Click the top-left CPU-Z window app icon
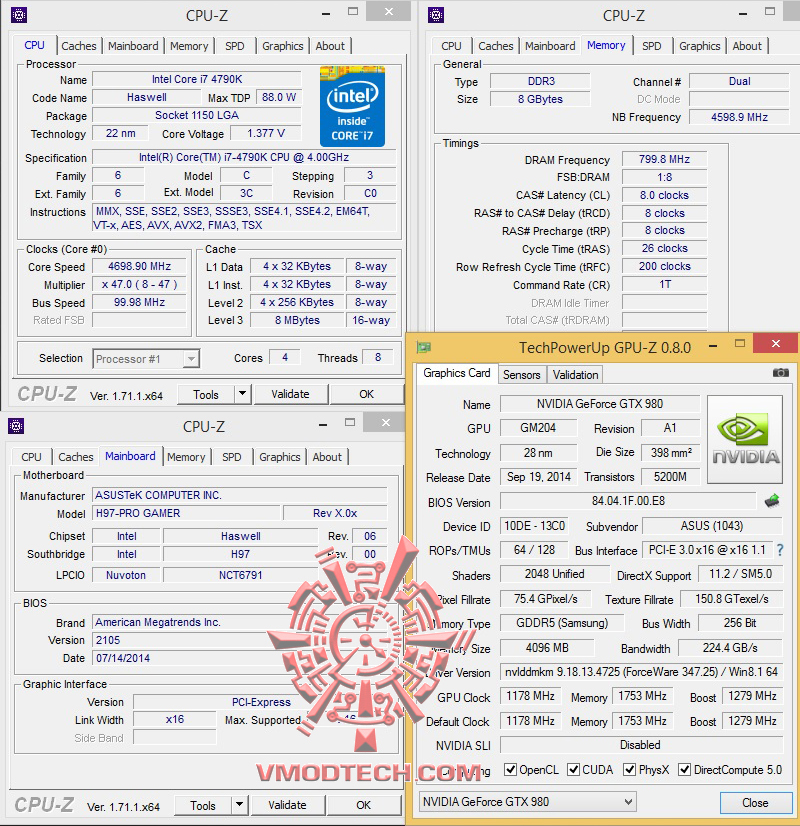Viewport: 800px width, 826px height. [x=19, y=15]
